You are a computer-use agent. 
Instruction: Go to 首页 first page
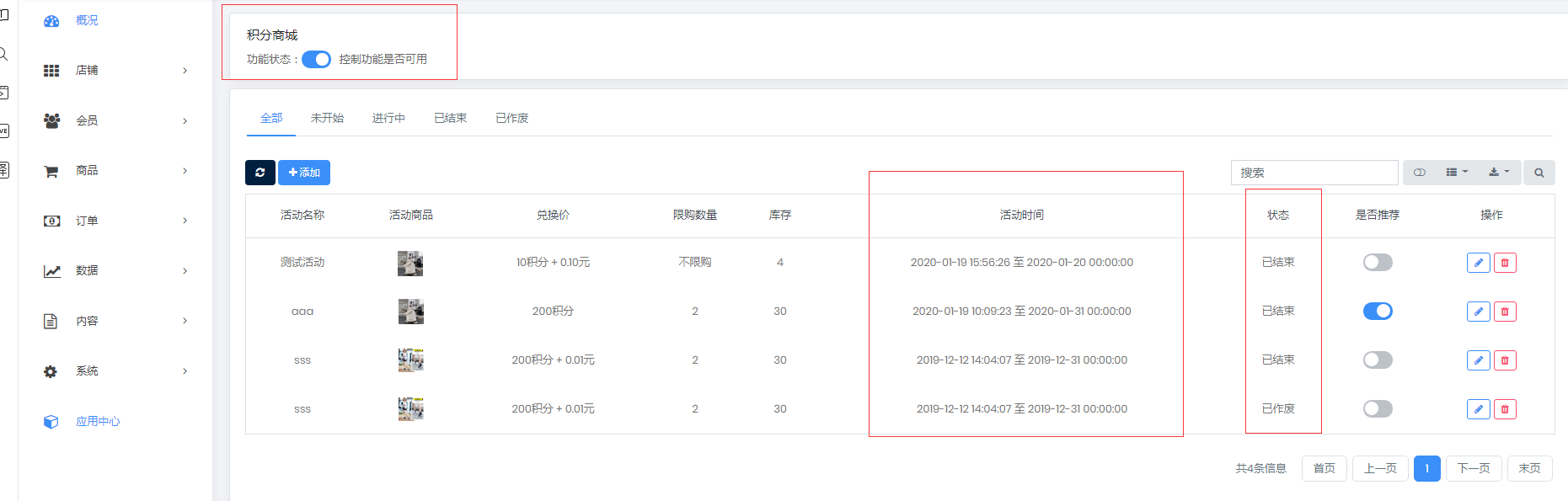pos(1325,468)
